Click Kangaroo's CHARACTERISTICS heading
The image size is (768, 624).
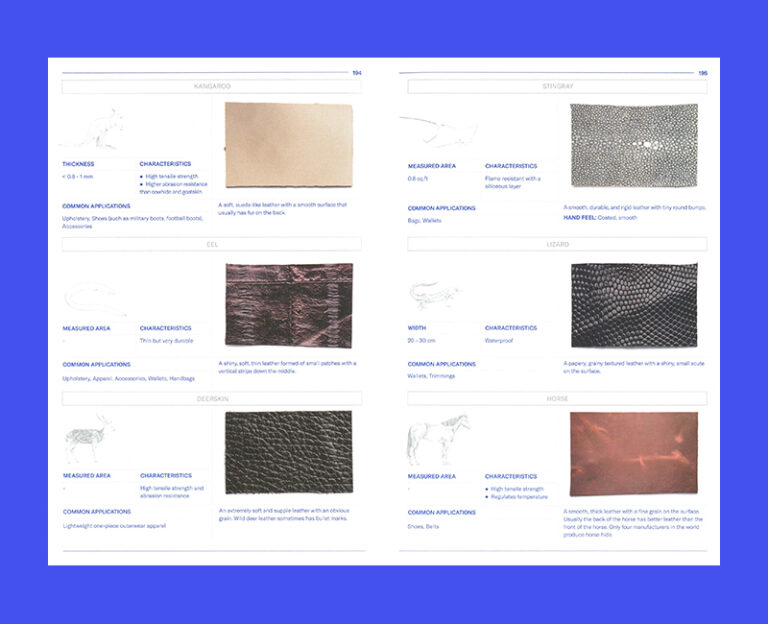(165, 164)
